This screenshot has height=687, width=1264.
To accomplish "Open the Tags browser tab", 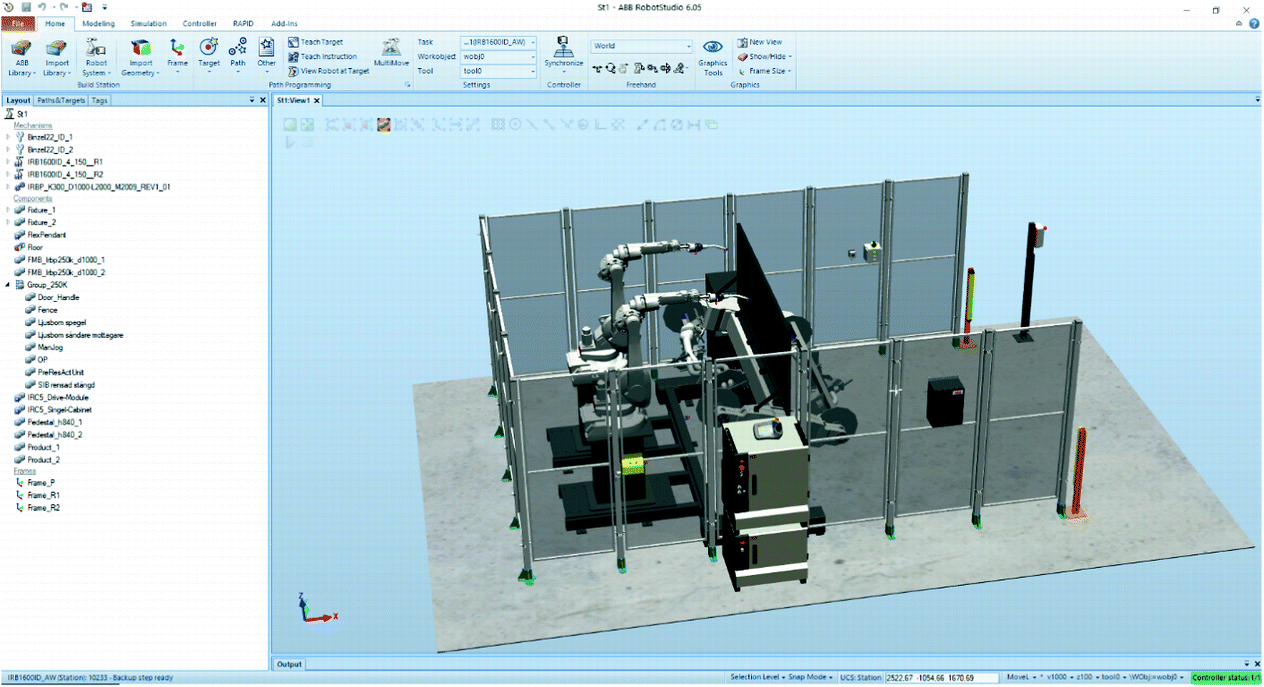I will click(99, 100).
